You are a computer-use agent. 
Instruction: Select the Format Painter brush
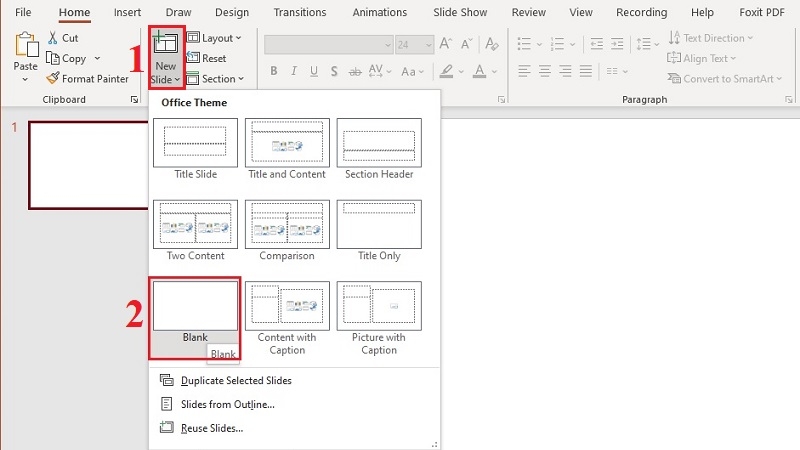[x=53, y=78]
